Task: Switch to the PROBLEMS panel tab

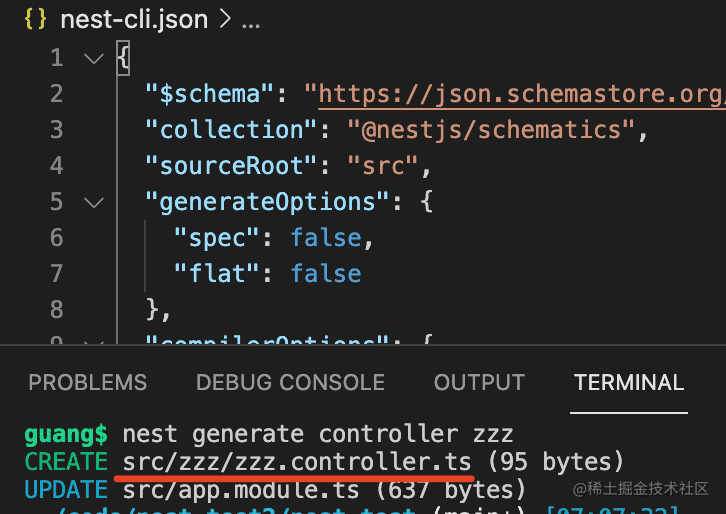Action: tap(87, 382)
